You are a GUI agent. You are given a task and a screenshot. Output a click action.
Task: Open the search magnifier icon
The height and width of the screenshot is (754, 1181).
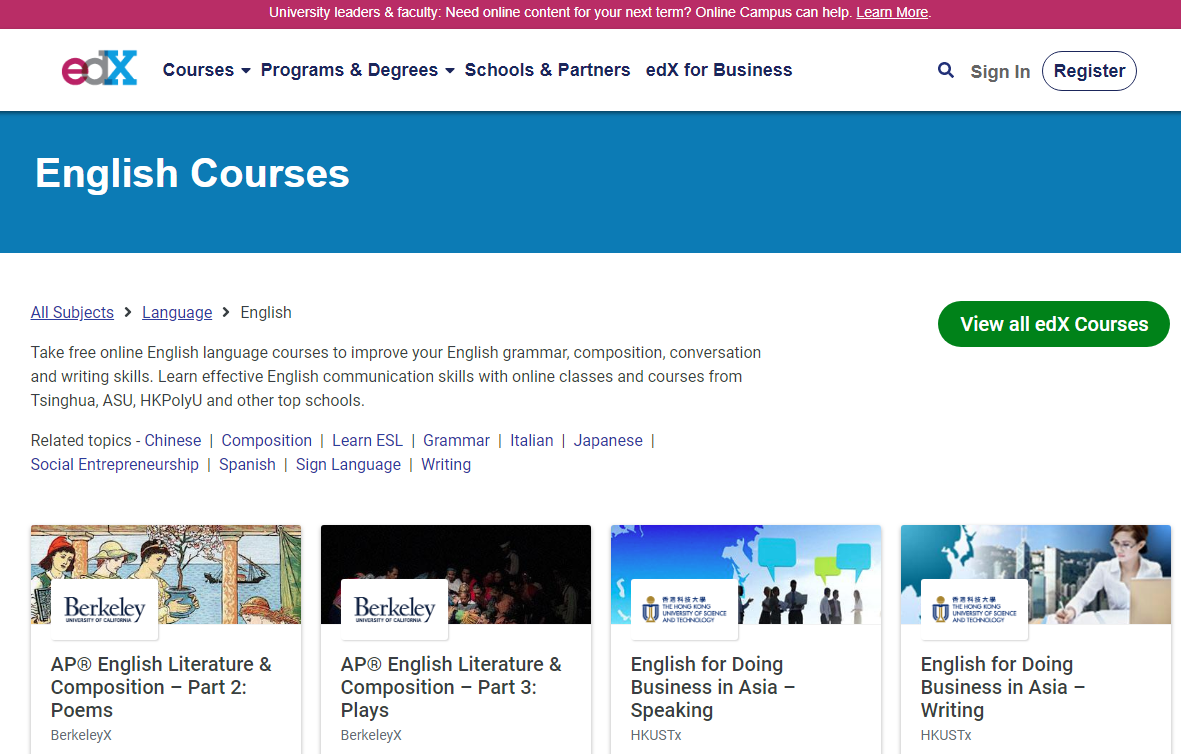click(x=945, y=70)
